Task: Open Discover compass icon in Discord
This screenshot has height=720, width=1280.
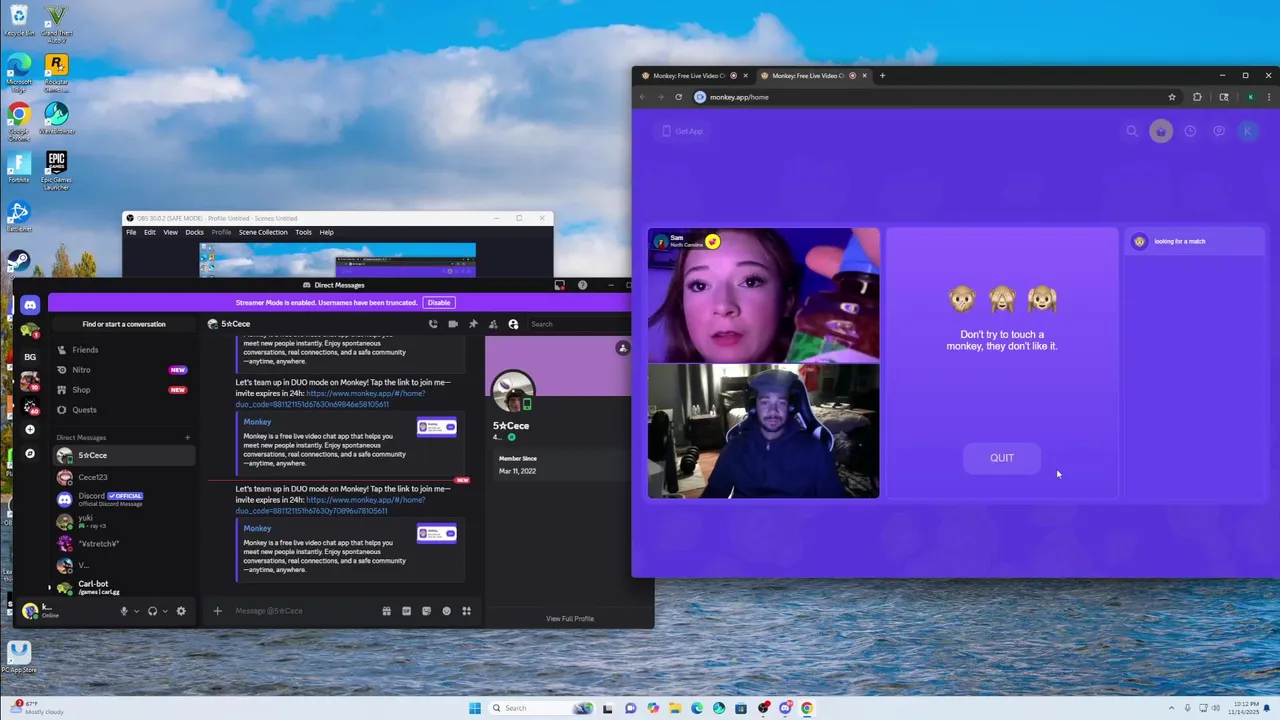Action: pyautogui.click(x=30, y=453)
